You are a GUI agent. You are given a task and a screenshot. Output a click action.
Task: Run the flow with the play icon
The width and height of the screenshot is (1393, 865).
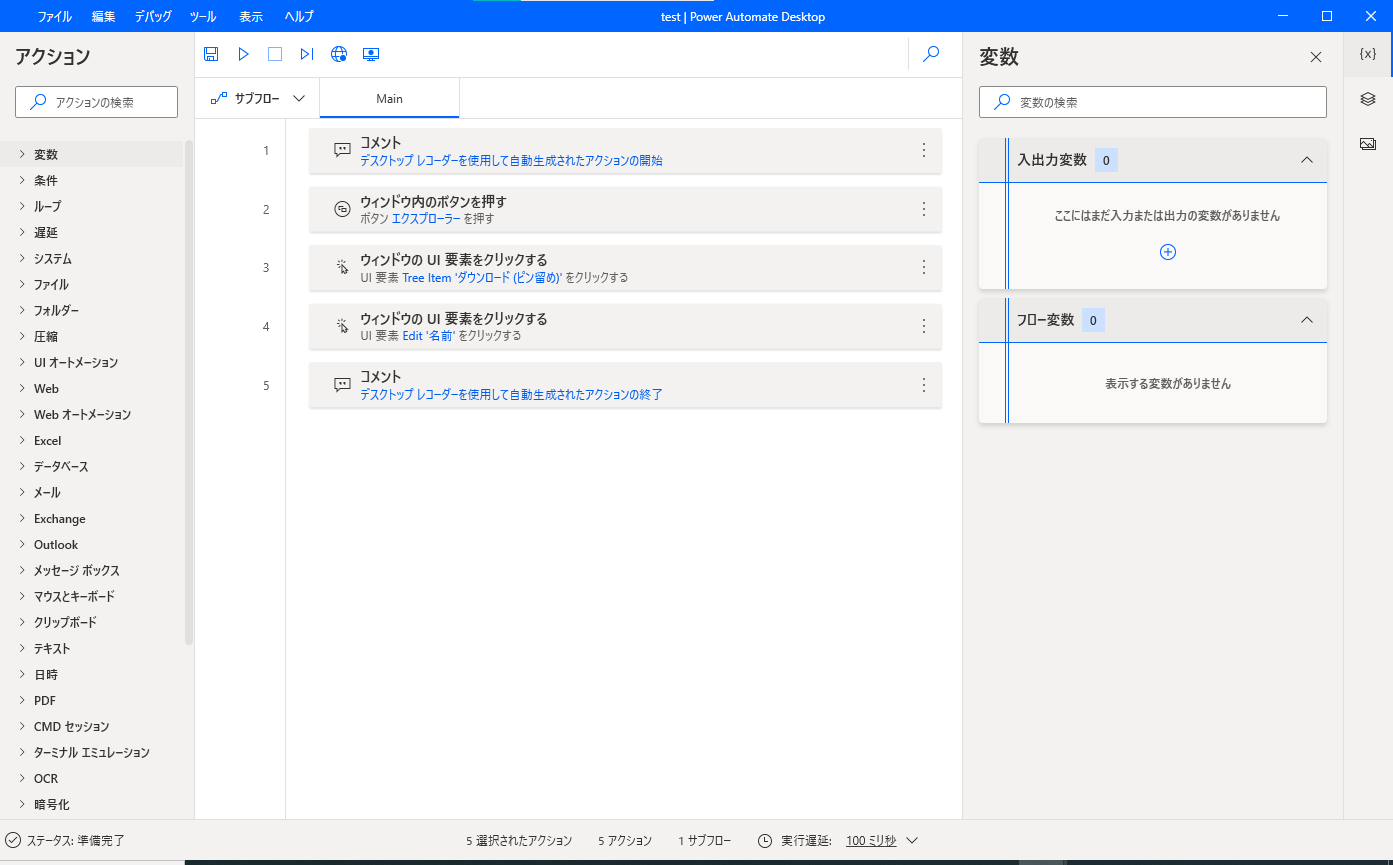243,54
